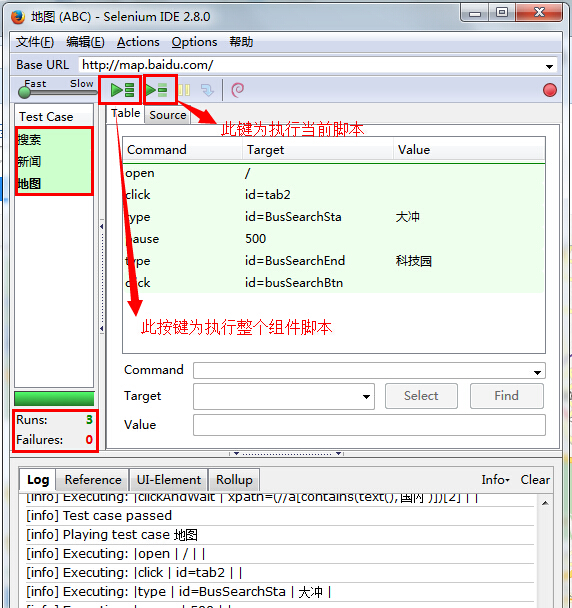The width and height of the screenshot is (572, 608).
Task: Open the 编辑(E) menu
Action: [85, 42]
